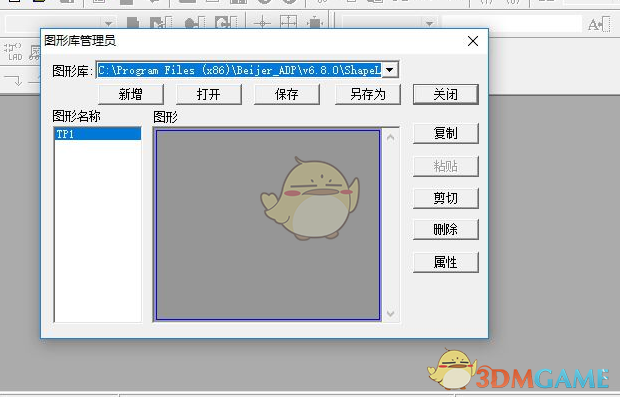Save the library using 保存
Image resolution: width=620 pixels, height=397 pixels.
[287, 95]
